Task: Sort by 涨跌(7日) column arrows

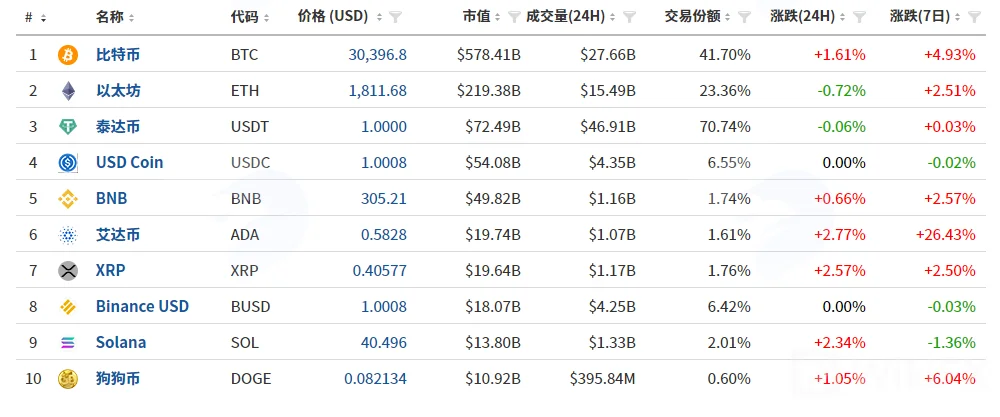Action: coord(958,18)
